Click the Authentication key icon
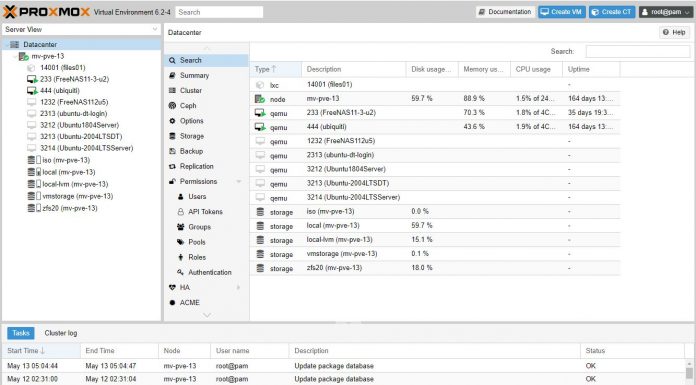 [x=181, y=272]
